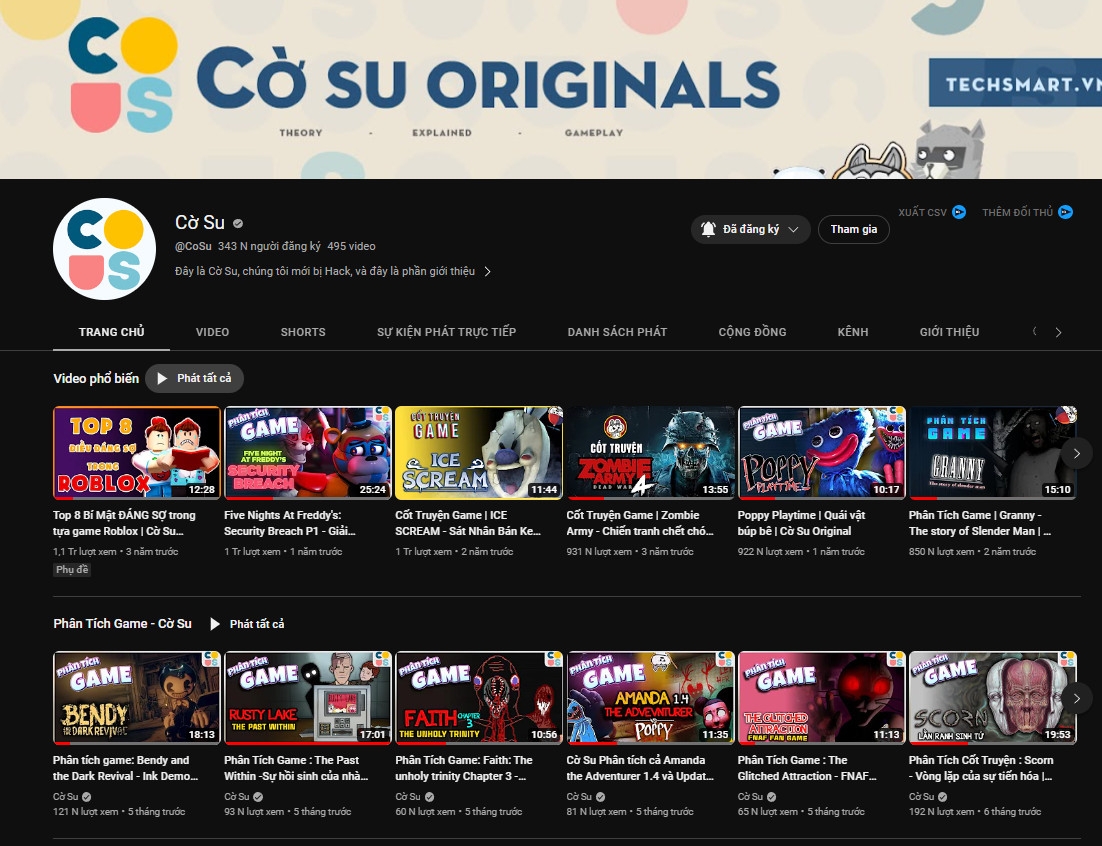Screen dimensions: 1102x846
Task: Open the Amanda the Adventurer thumbnail
Action: click(650, 698)
